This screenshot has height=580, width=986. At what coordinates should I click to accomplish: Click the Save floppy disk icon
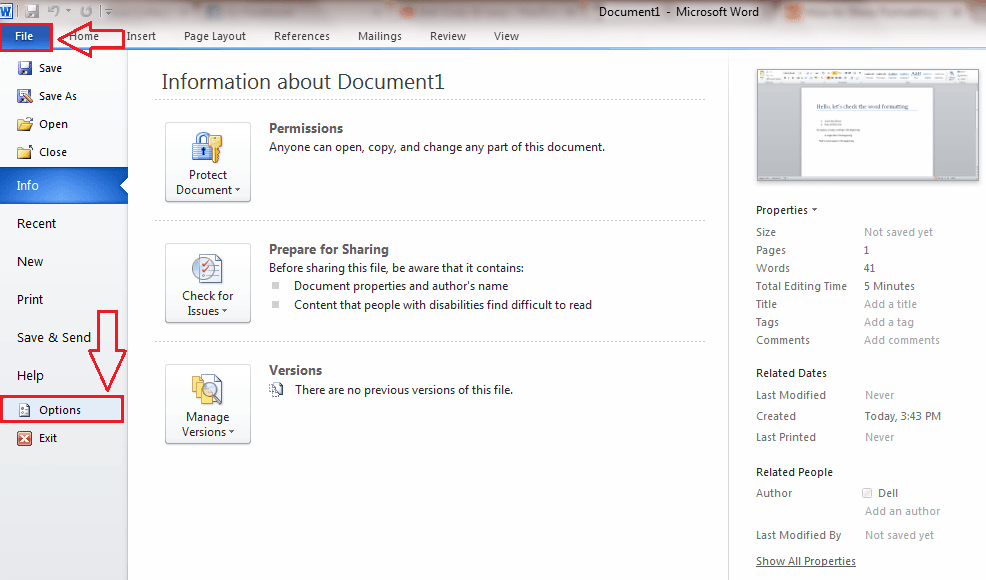[25, 68]
